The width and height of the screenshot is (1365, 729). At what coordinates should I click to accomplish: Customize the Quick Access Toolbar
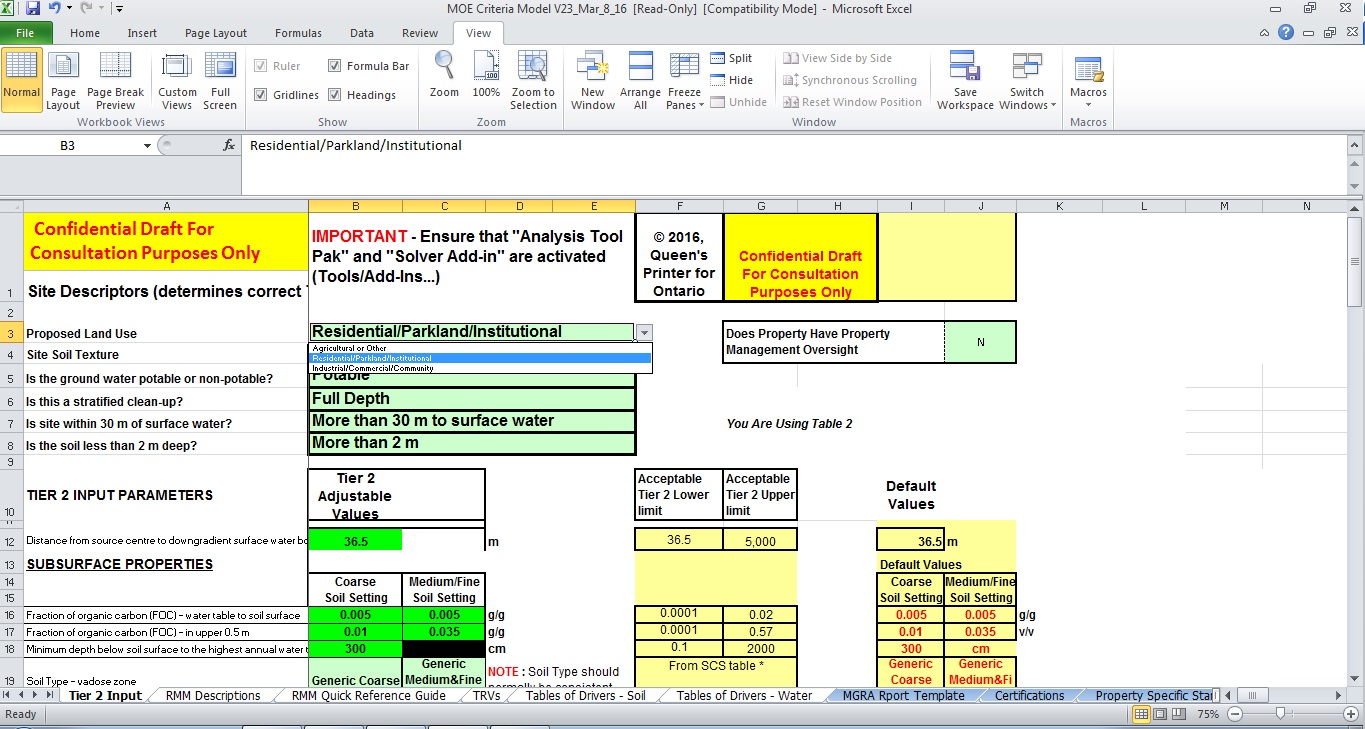pos(119,9)
